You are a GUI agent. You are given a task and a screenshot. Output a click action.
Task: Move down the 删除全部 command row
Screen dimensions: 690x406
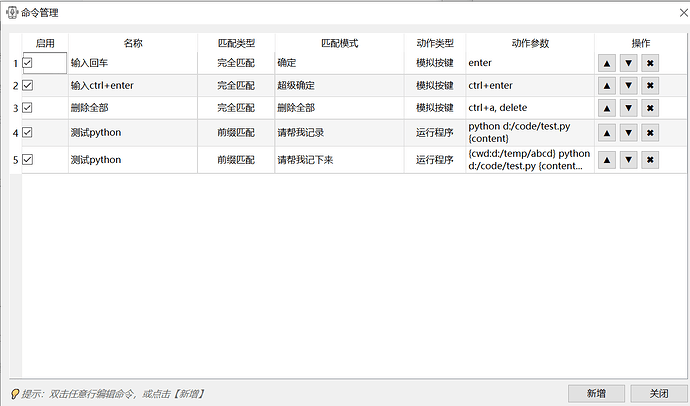click(628, 108)
